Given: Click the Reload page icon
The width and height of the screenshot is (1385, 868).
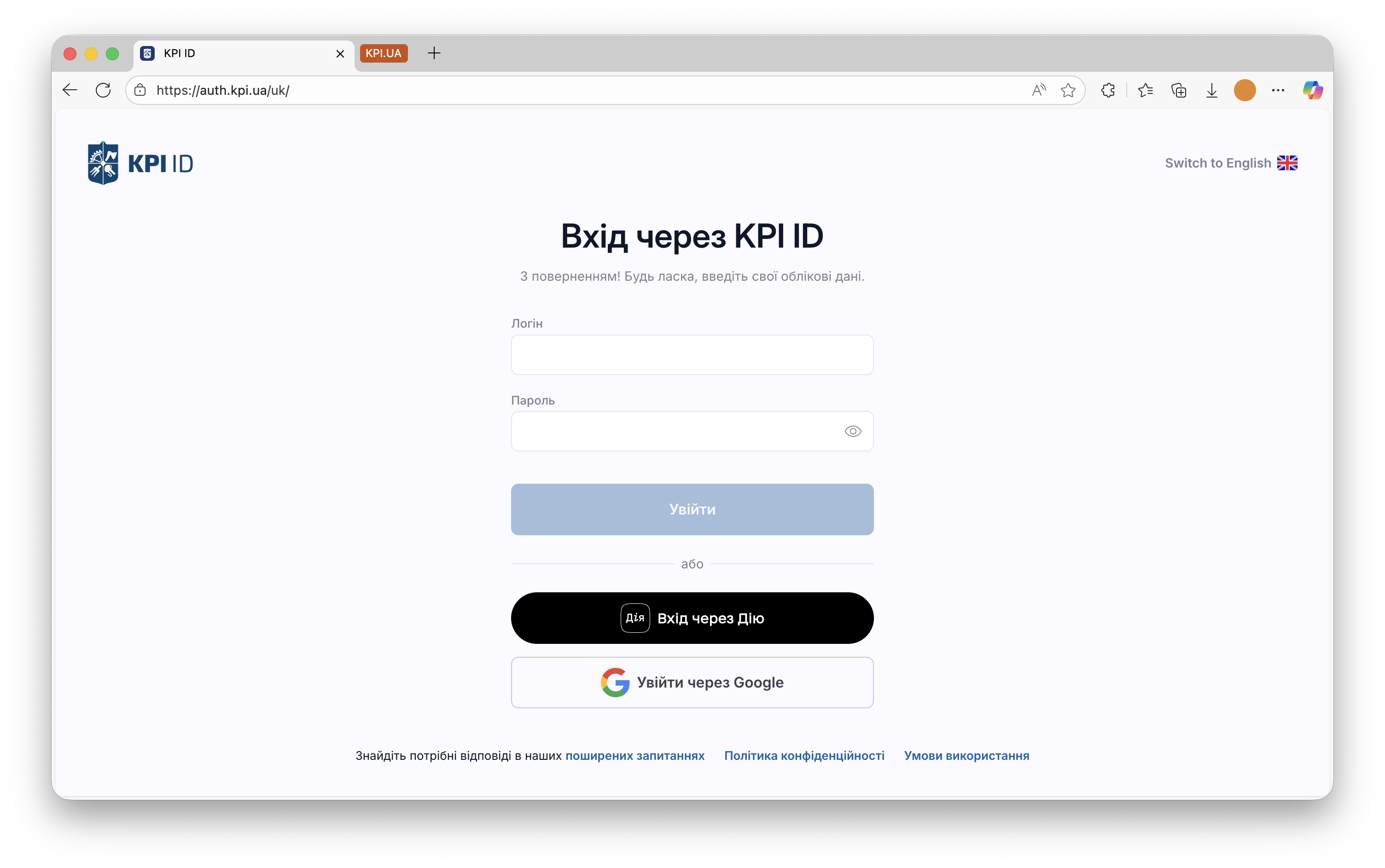Looking at the screenshot, I should click(x=103, y=90).
